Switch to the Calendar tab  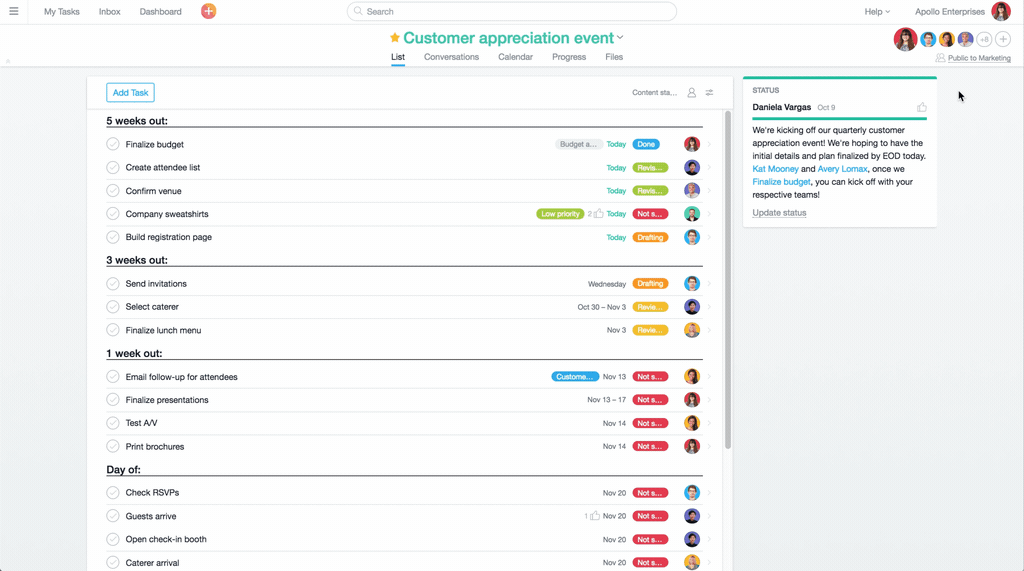click(x=515, y=57)
